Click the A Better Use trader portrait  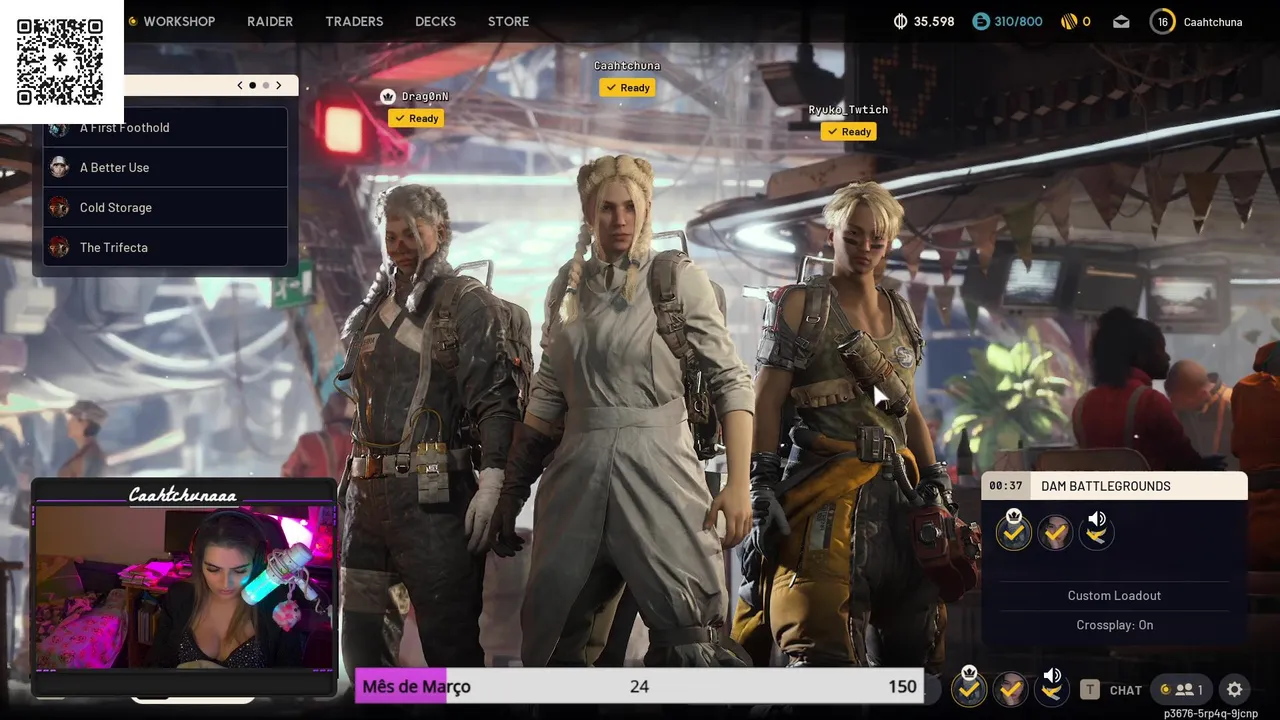pos(59,167)
